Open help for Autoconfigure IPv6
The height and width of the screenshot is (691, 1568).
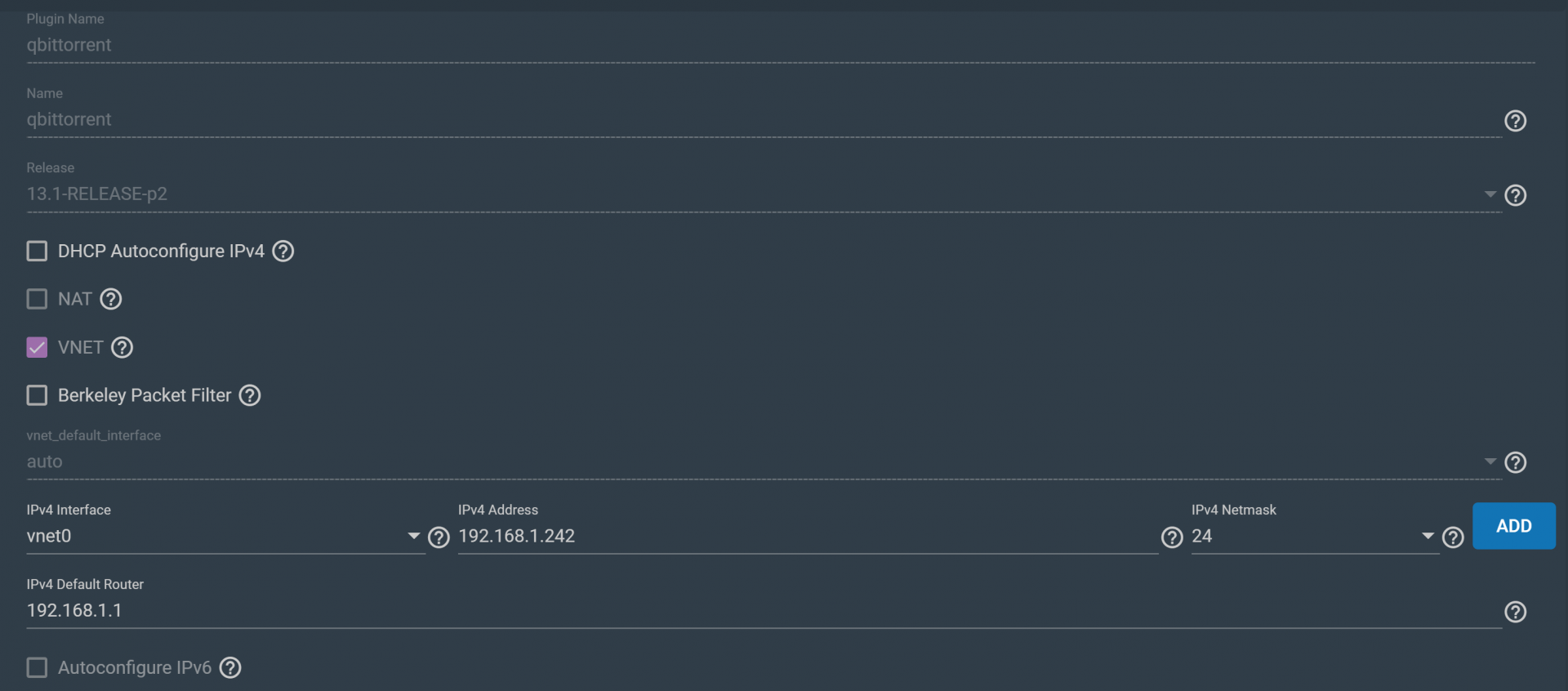coord(230,667)
